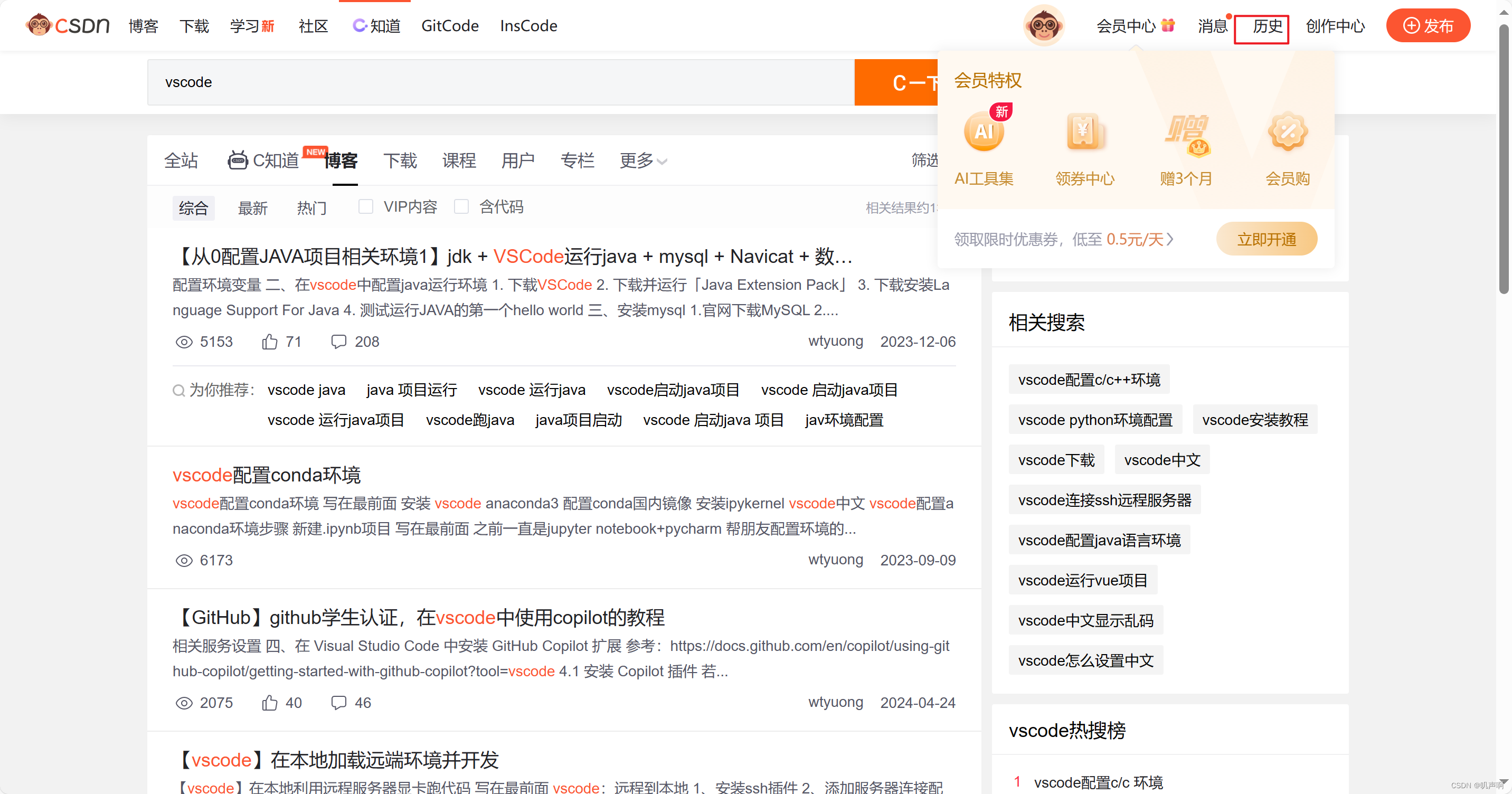The height and width of the screenshot is (794, 1512).
Task: Click the page vertical scrollbar
Action: point(1504,158)
